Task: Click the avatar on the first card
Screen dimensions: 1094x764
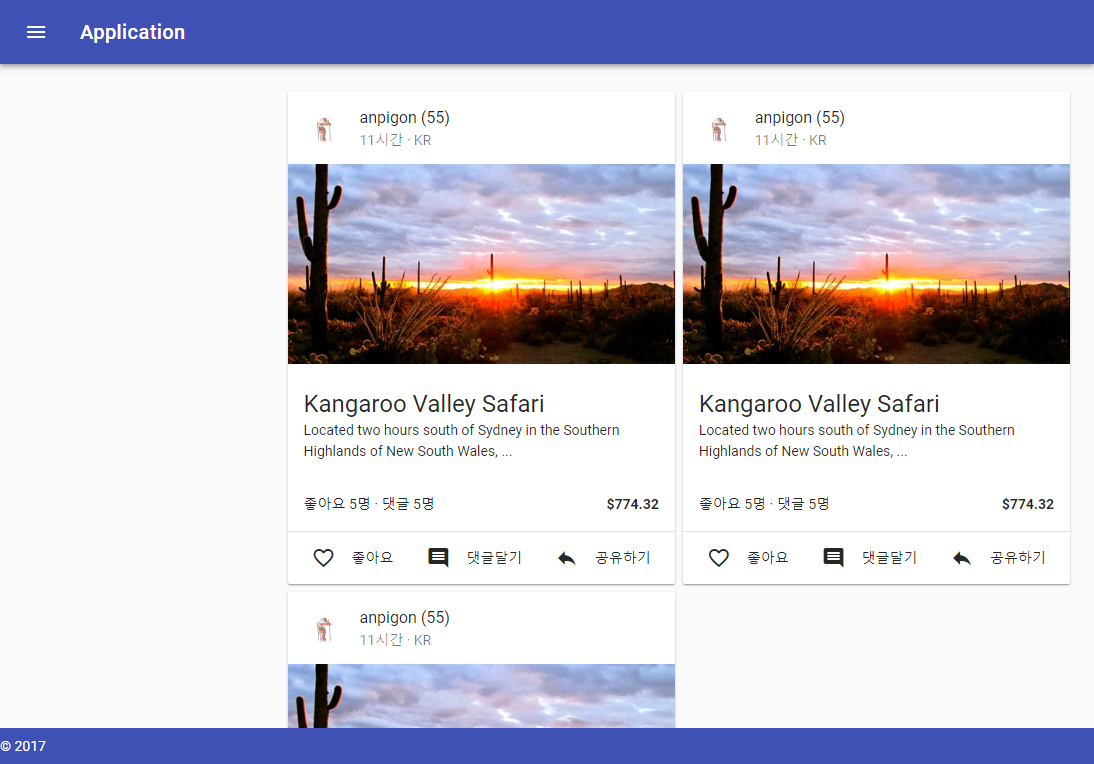Action: [324, 129]
